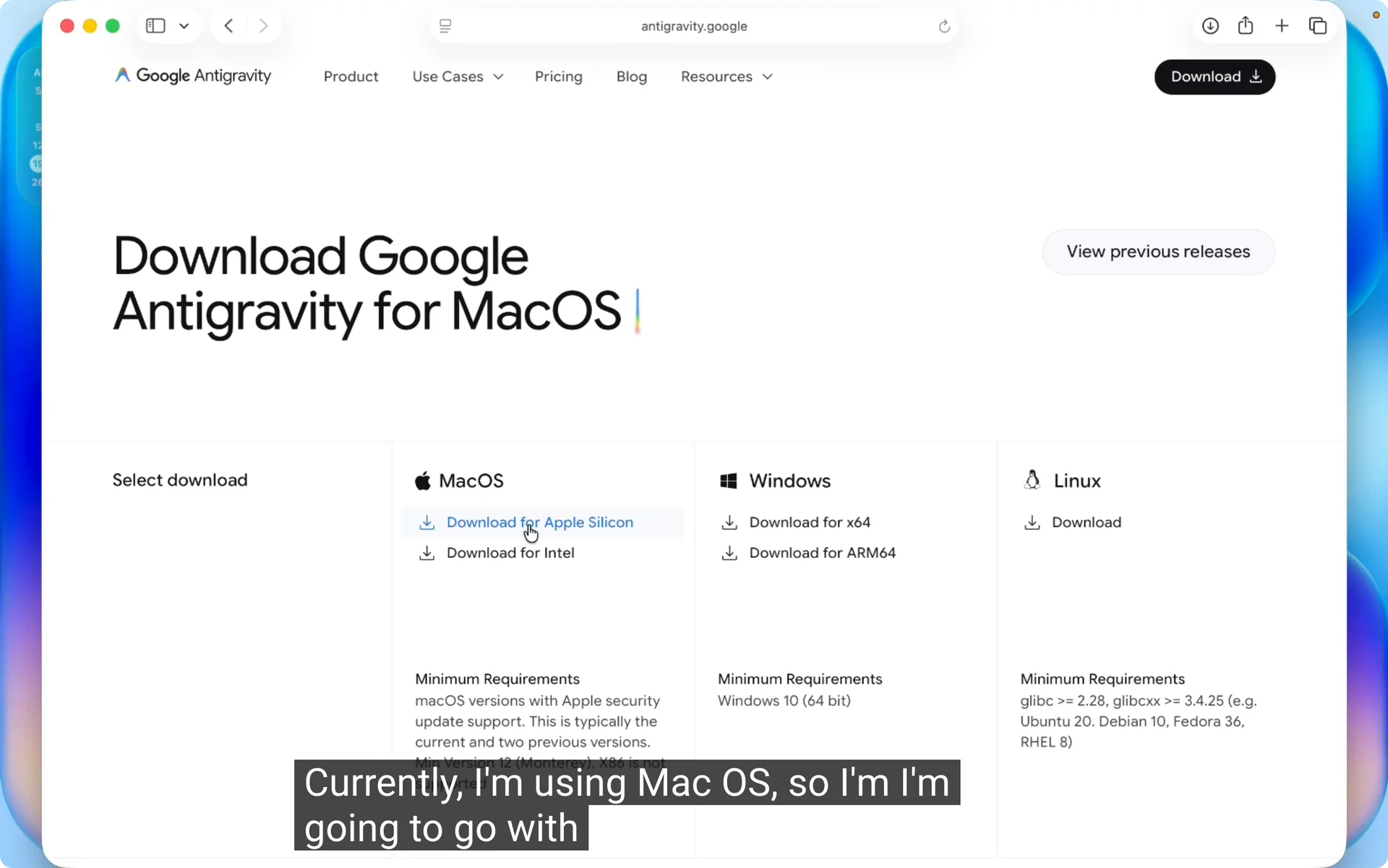Reload the page with refresh icon
Screen dimensions: 1388x868
pos(943,26)
